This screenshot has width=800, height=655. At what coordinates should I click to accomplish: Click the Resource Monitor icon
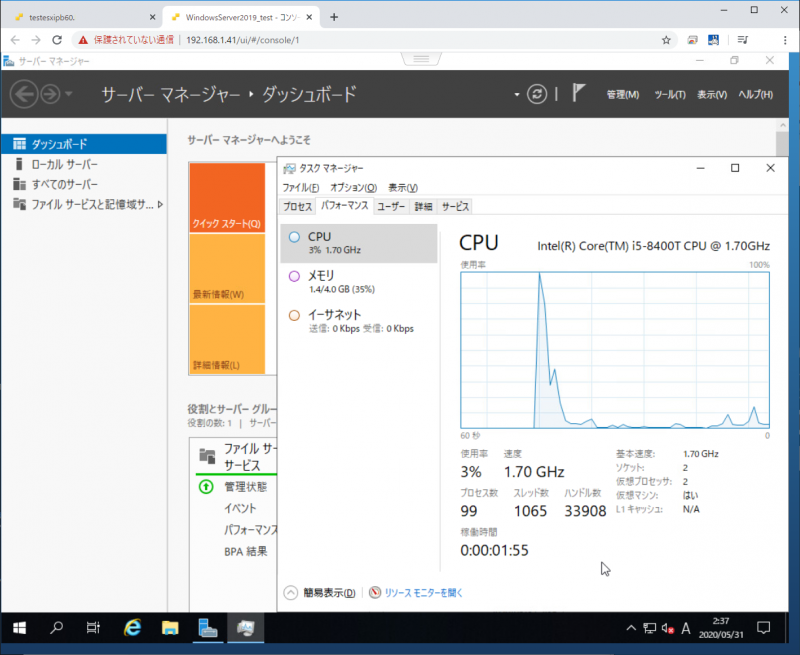[375, 592]
